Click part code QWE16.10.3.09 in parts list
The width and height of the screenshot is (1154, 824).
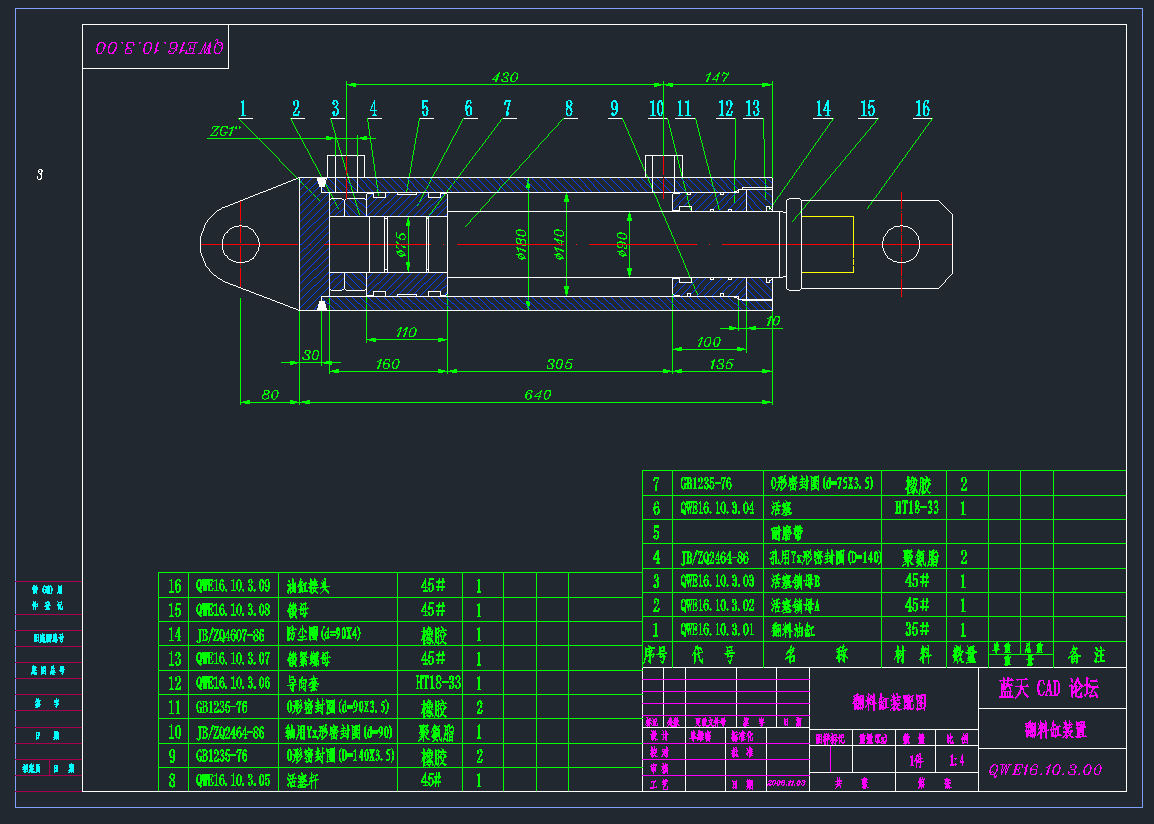point(233,586)
